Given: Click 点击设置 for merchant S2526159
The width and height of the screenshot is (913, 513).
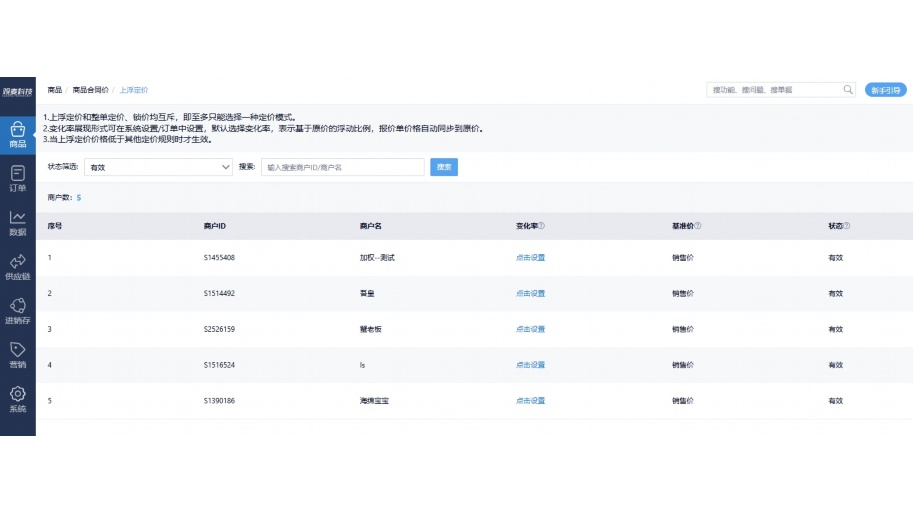Looking at the screenshot, I should 530,329.
